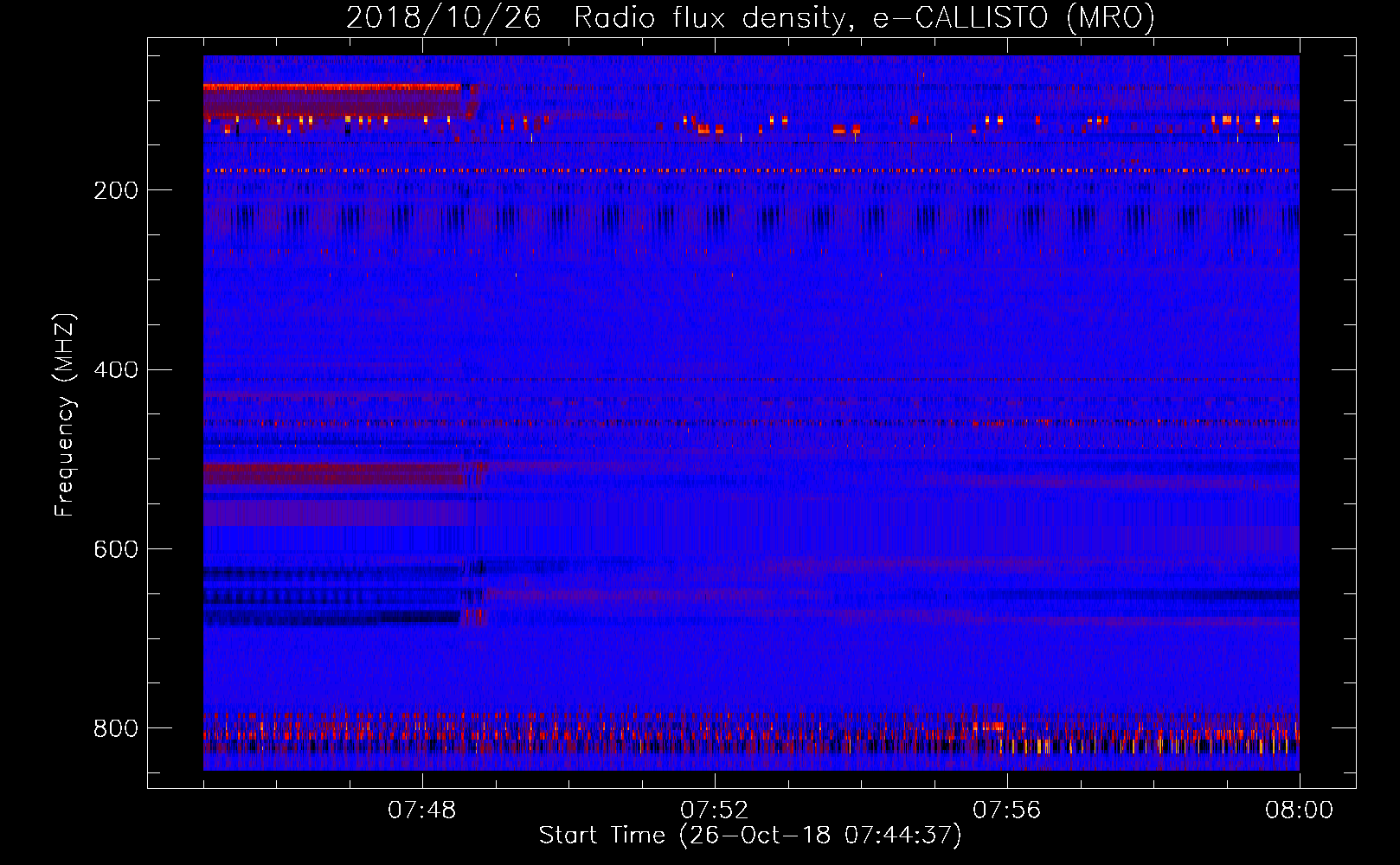Click the 08:00 time tick label
1400x865 pixels.
click(x=1300, y=811)
